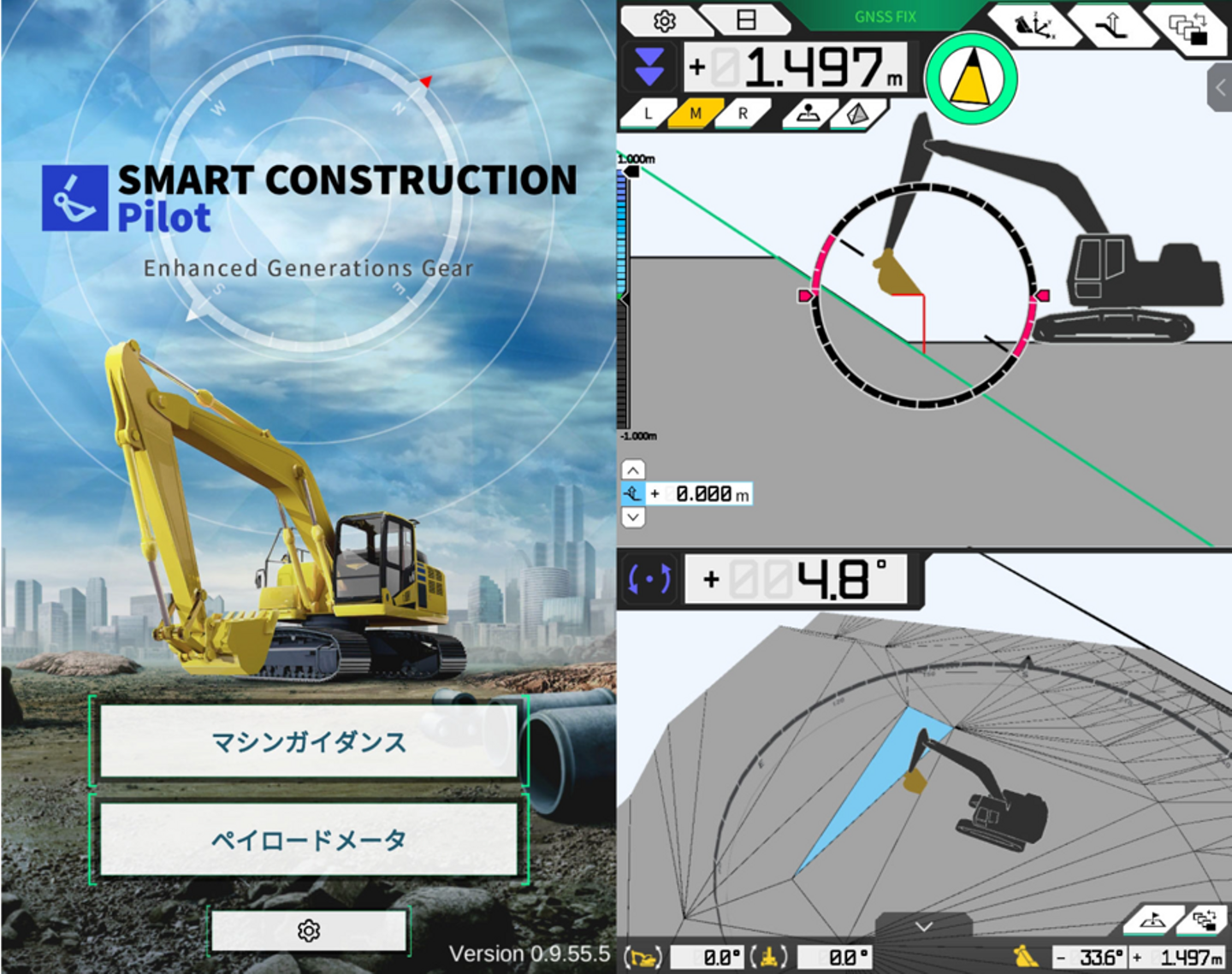This screenshot has width=1232, height=974.
Task: Click the +4.8° angle readout
Action: click(795, 580)
